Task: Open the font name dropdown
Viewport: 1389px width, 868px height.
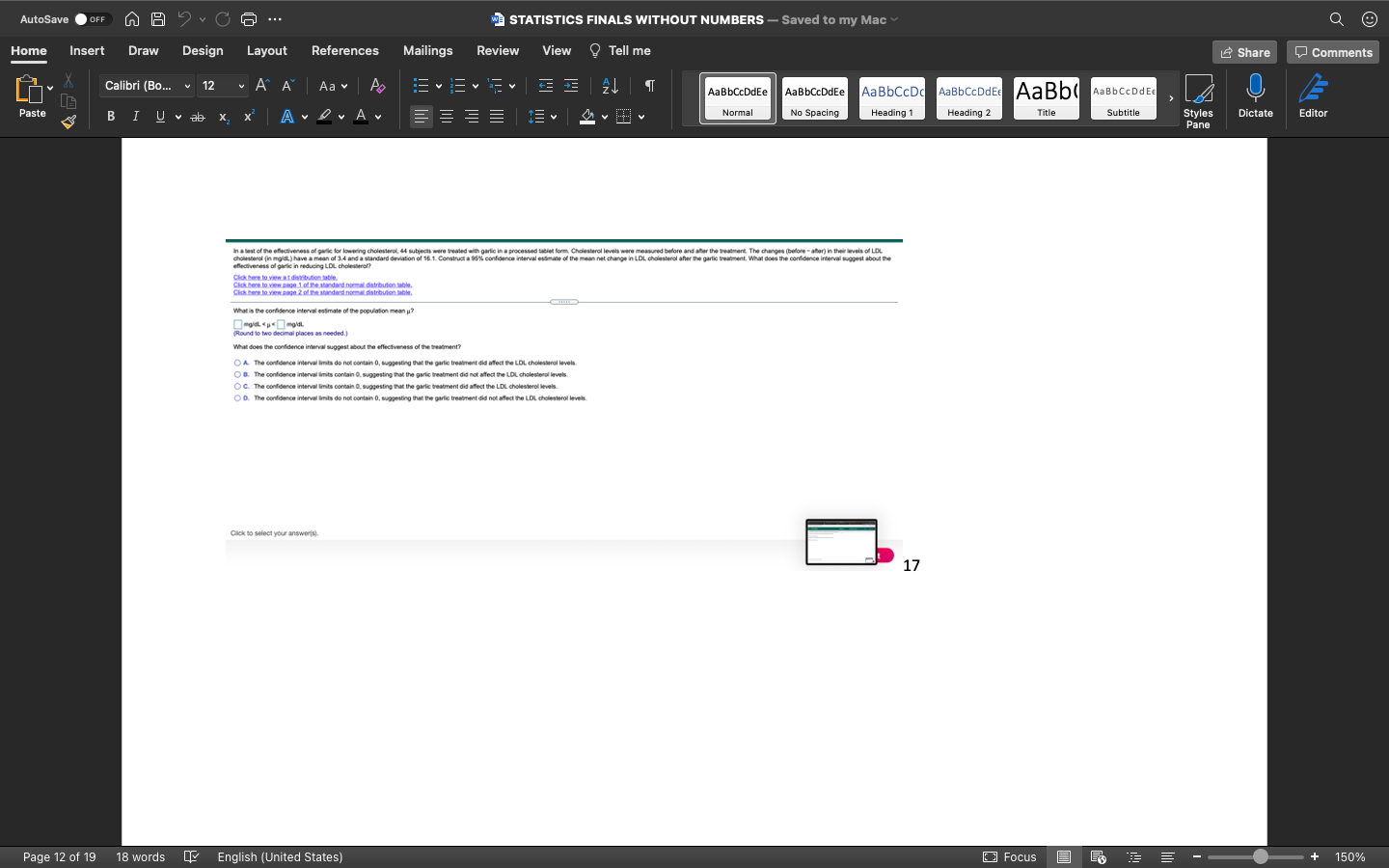Action: 187,86
